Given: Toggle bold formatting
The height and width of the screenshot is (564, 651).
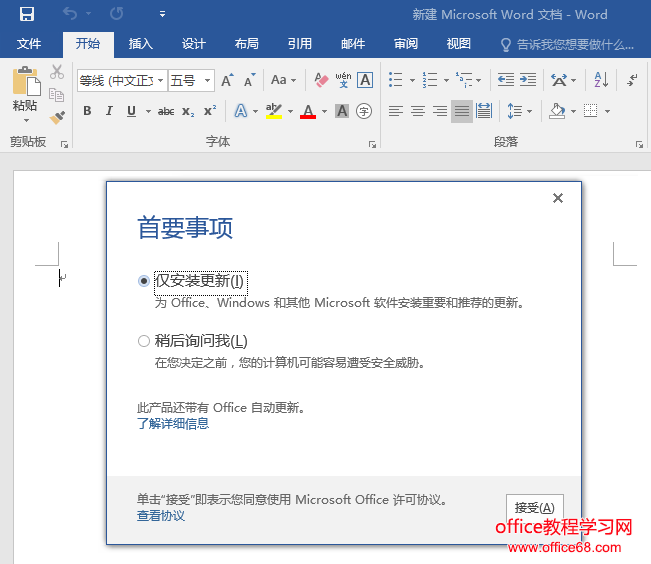Looking at the screenshot, I should click(87, 111).
